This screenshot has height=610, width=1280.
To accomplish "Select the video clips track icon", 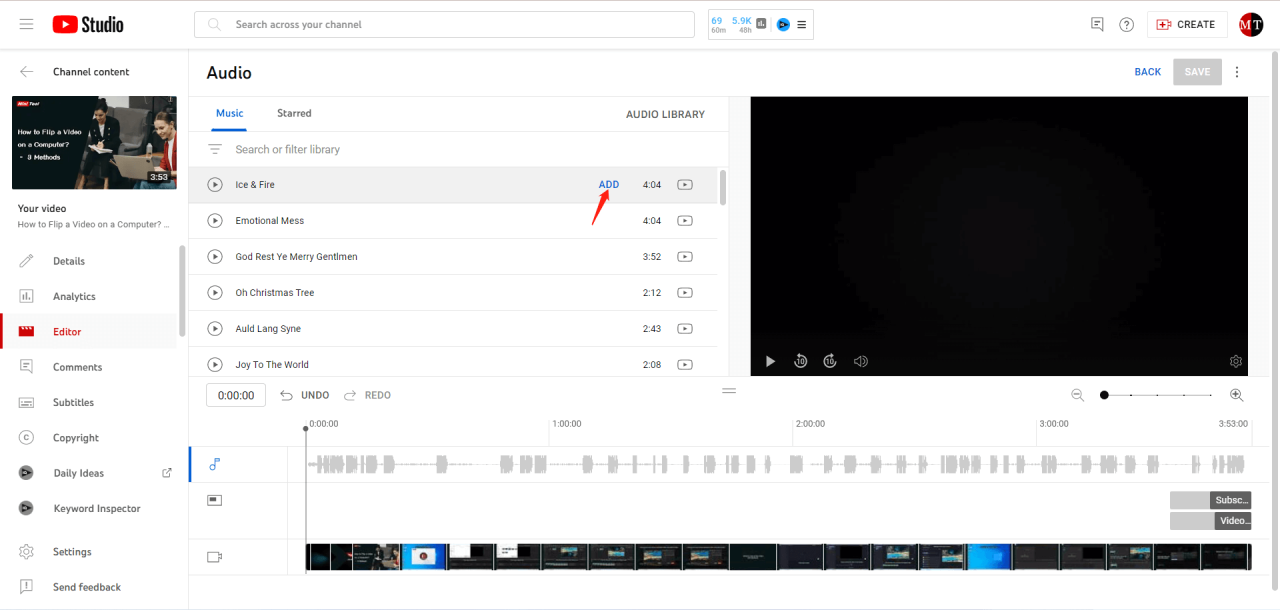I will 214,557.
